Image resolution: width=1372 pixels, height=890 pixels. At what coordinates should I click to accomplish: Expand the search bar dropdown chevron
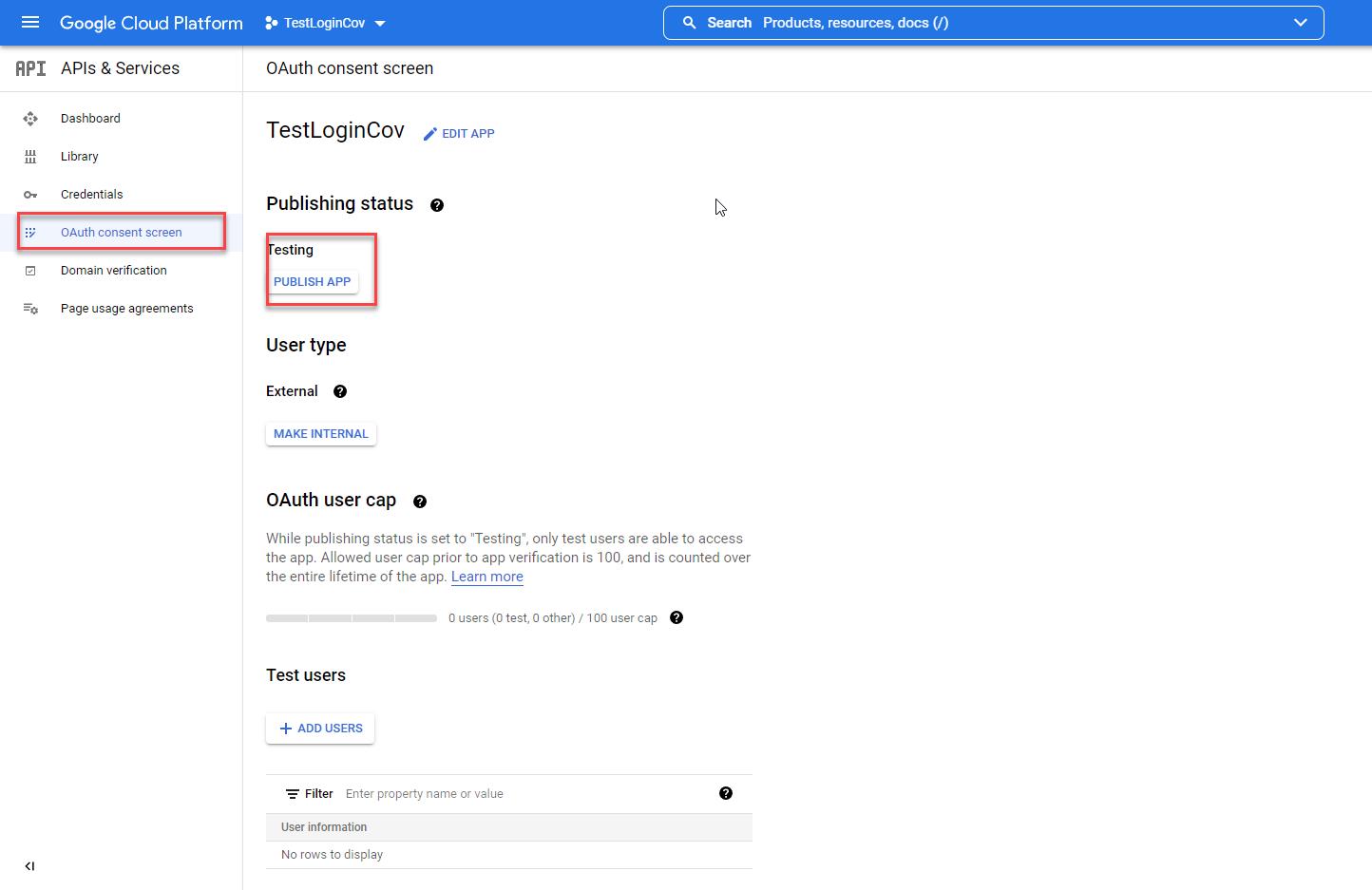tap(1301, 23)
